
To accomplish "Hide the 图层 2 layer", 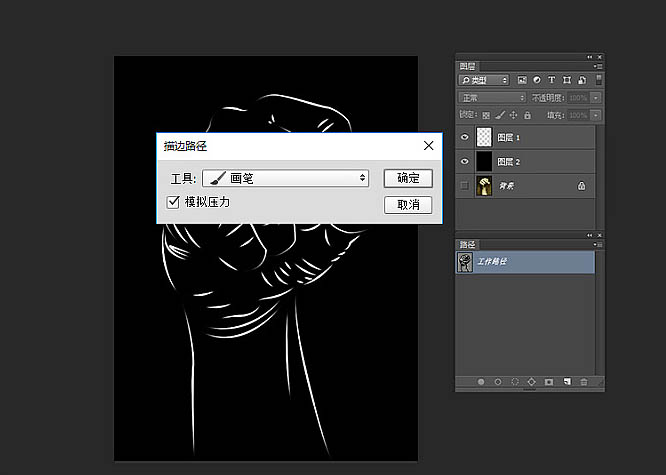I will (464, 161).
